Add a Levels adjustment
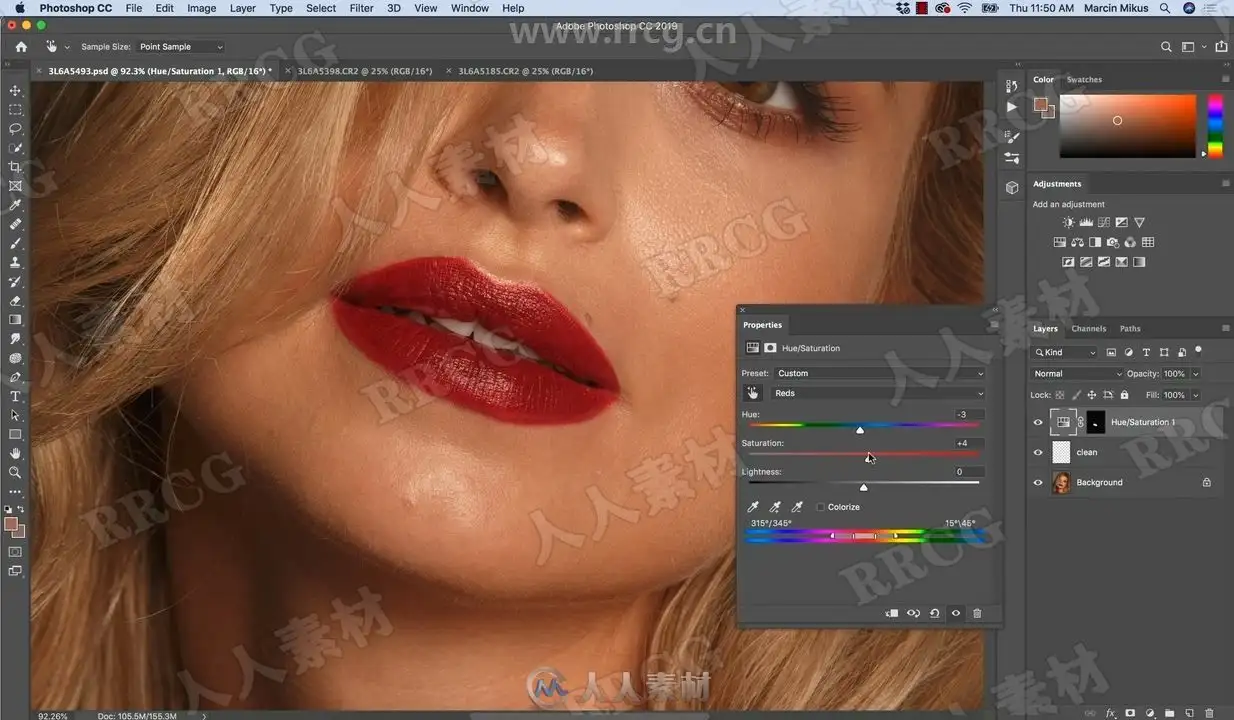The height and width of the screenshot is (720, 1234). coord(1086,222)
